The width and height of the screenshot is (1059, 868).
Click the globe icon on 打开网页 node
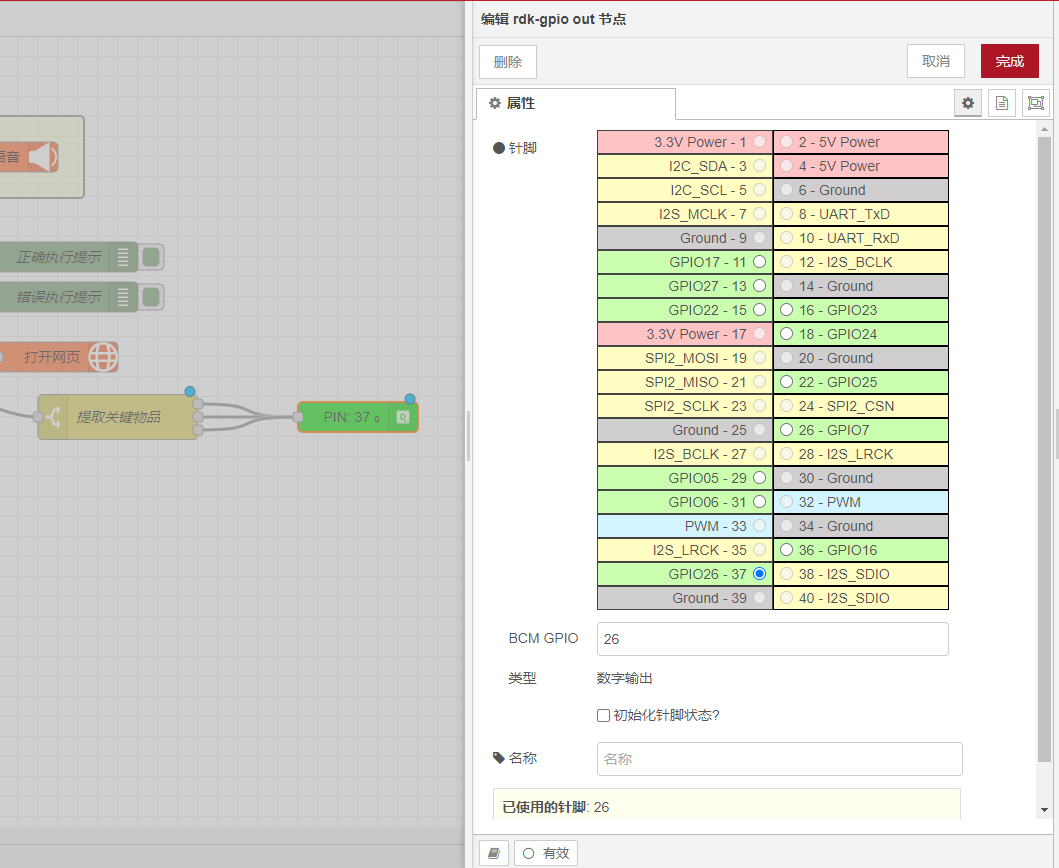(x=103, y=357)
